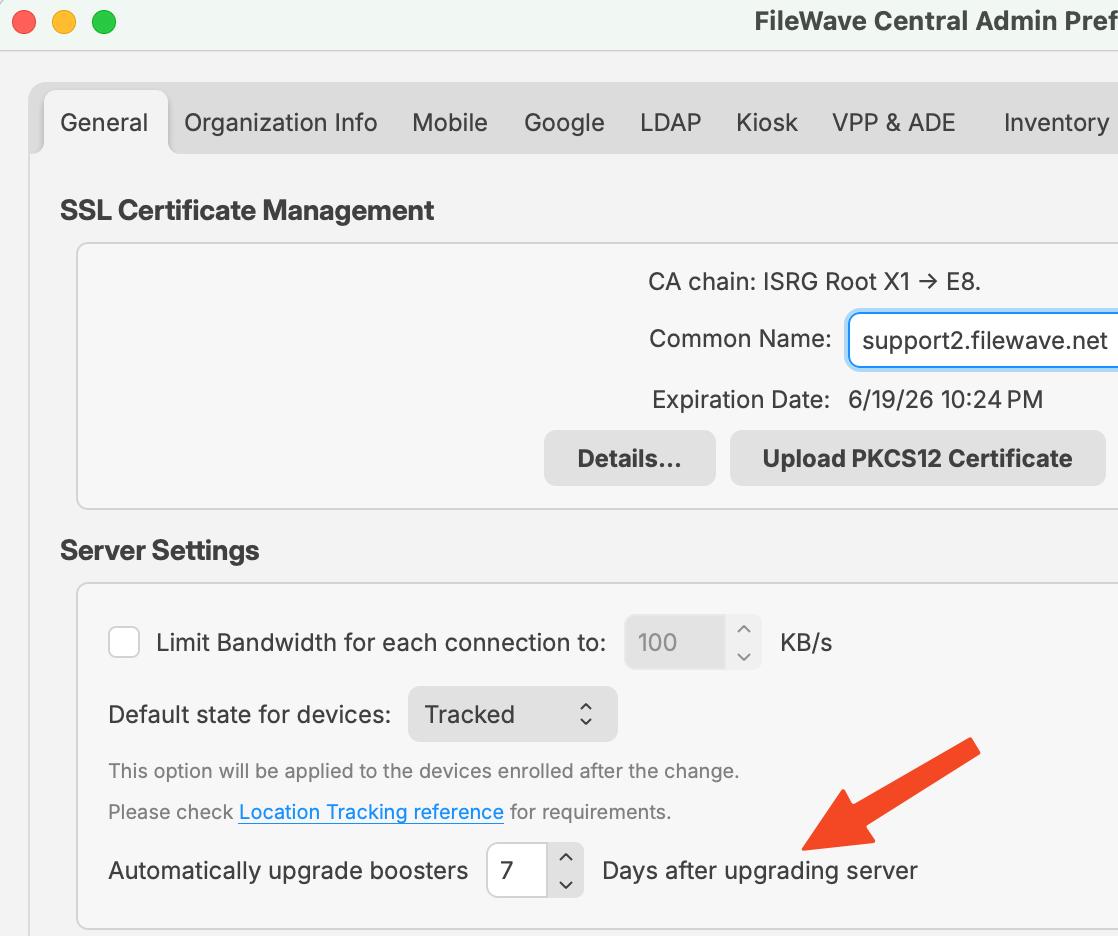This screenshot has width=1118, height=936.
Task: Open the Google settings tab
Action: (x=564, y=122)
